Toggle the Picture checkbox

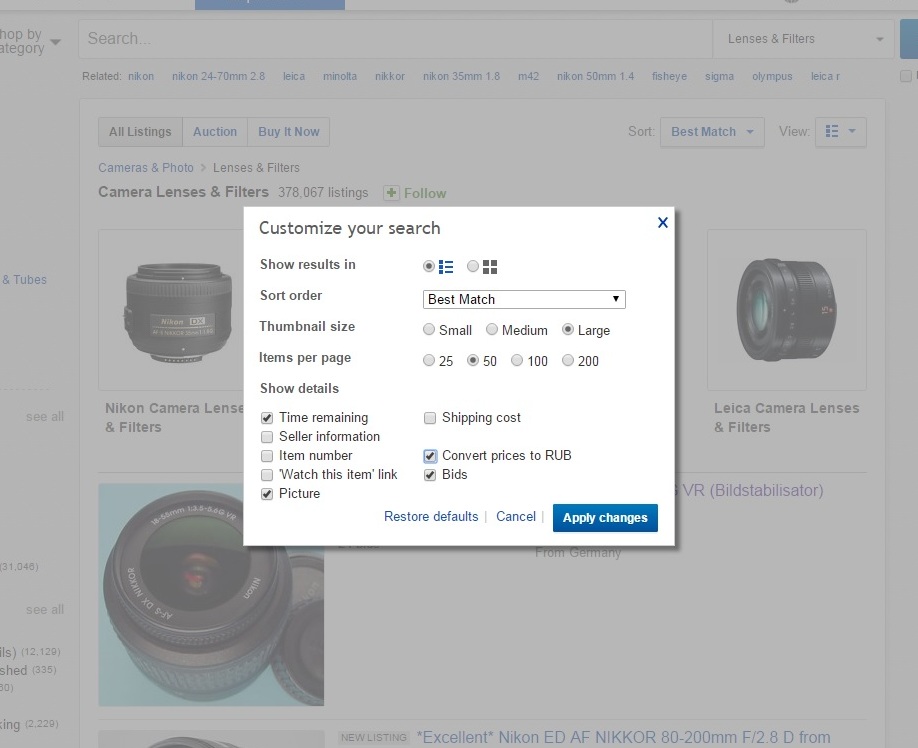coord(267,494)
